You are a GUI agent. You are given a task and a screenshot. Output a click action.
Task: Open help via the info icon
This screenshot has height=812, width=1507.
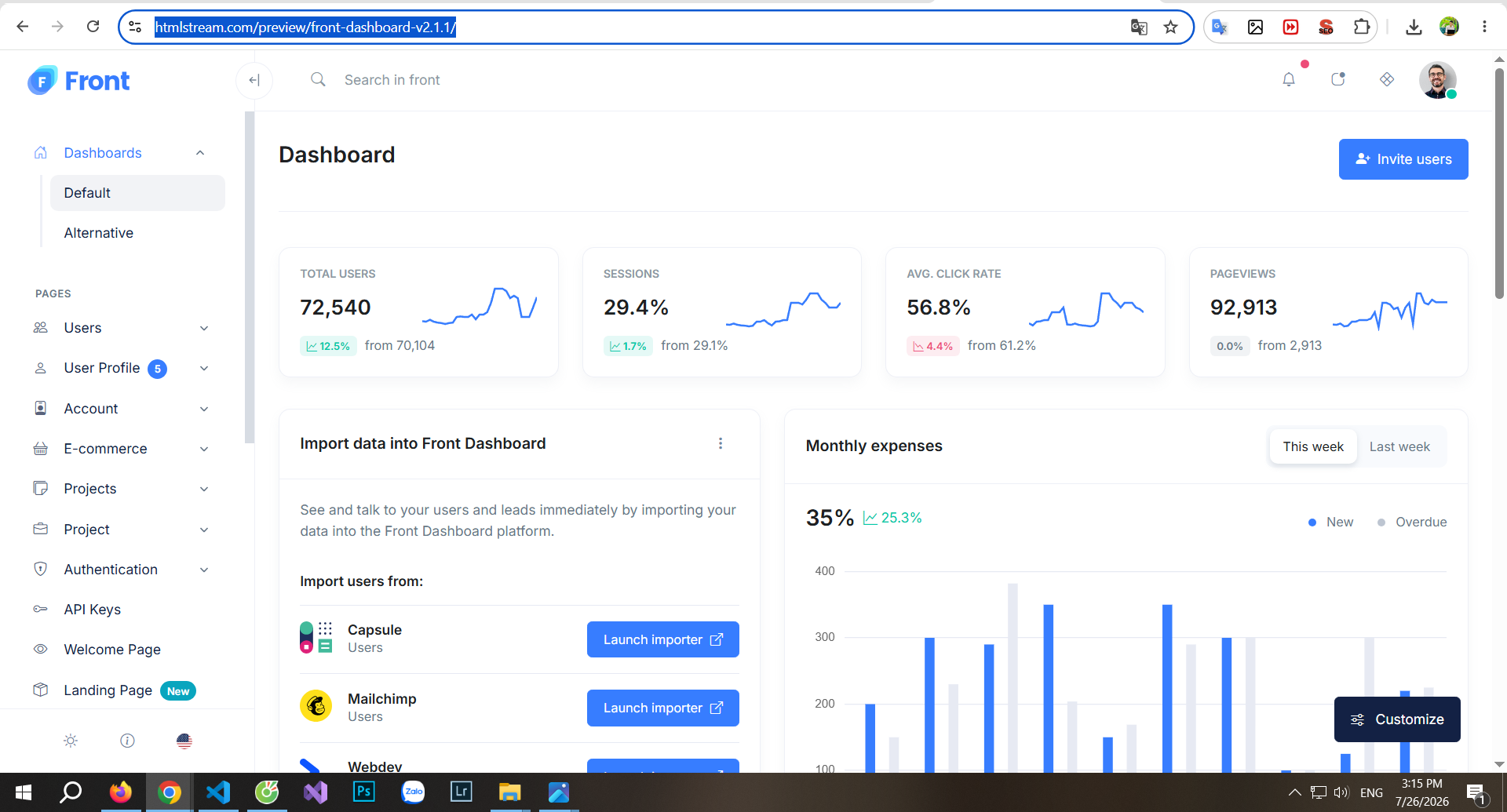pos(127,741)
